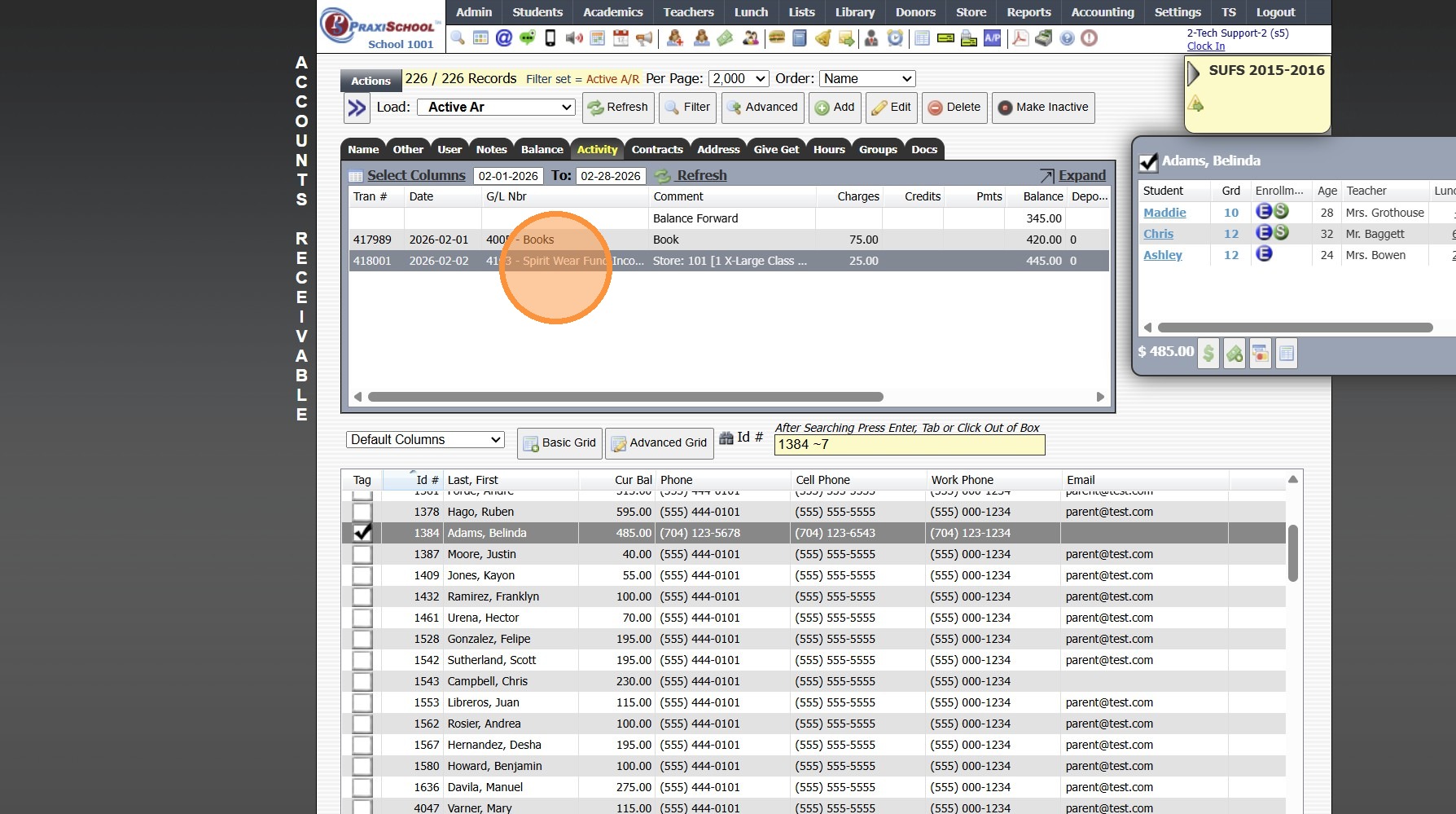Screen dimensions: 1456x814
Task: Click the A/P accounts payable icon
Action: 992,38
